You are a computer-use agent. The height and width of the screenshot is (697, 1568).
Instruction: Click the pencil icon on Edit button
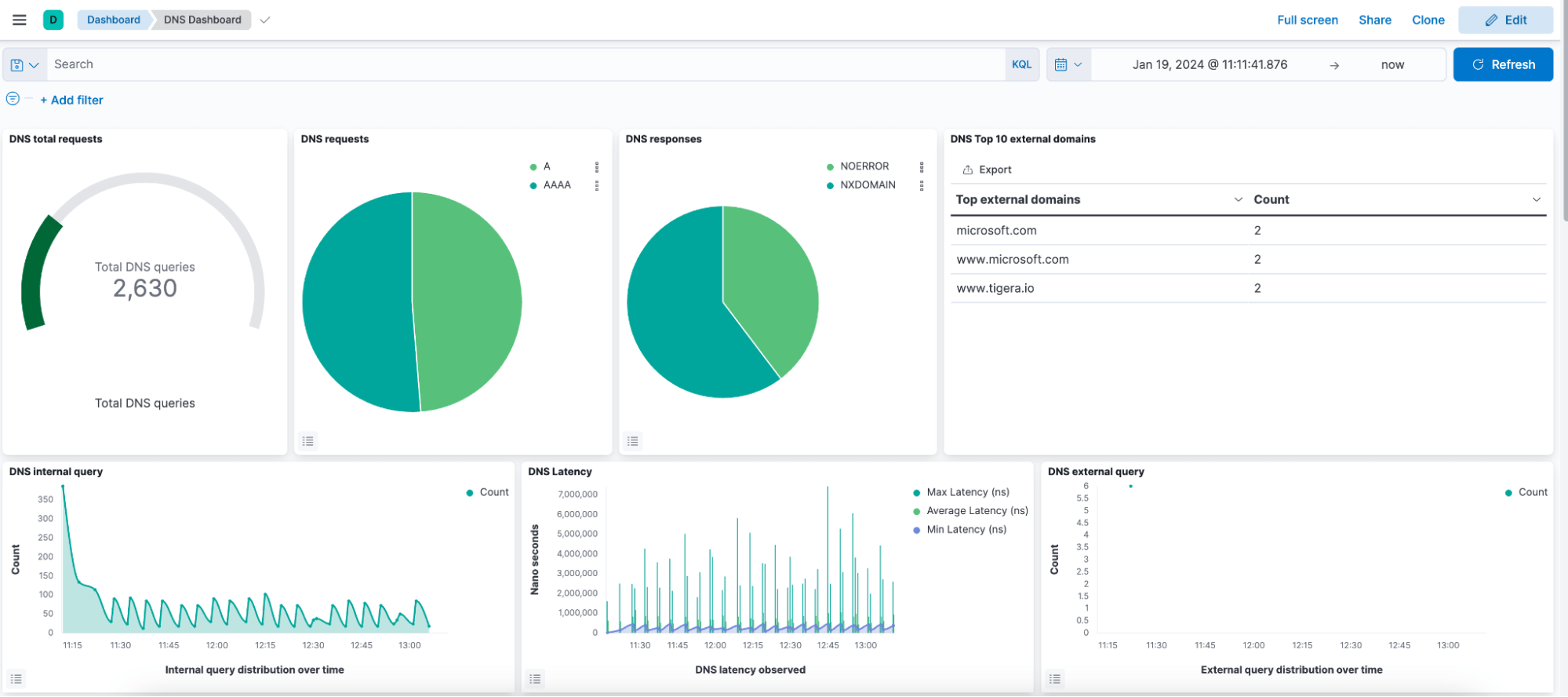click(1491, 20)
